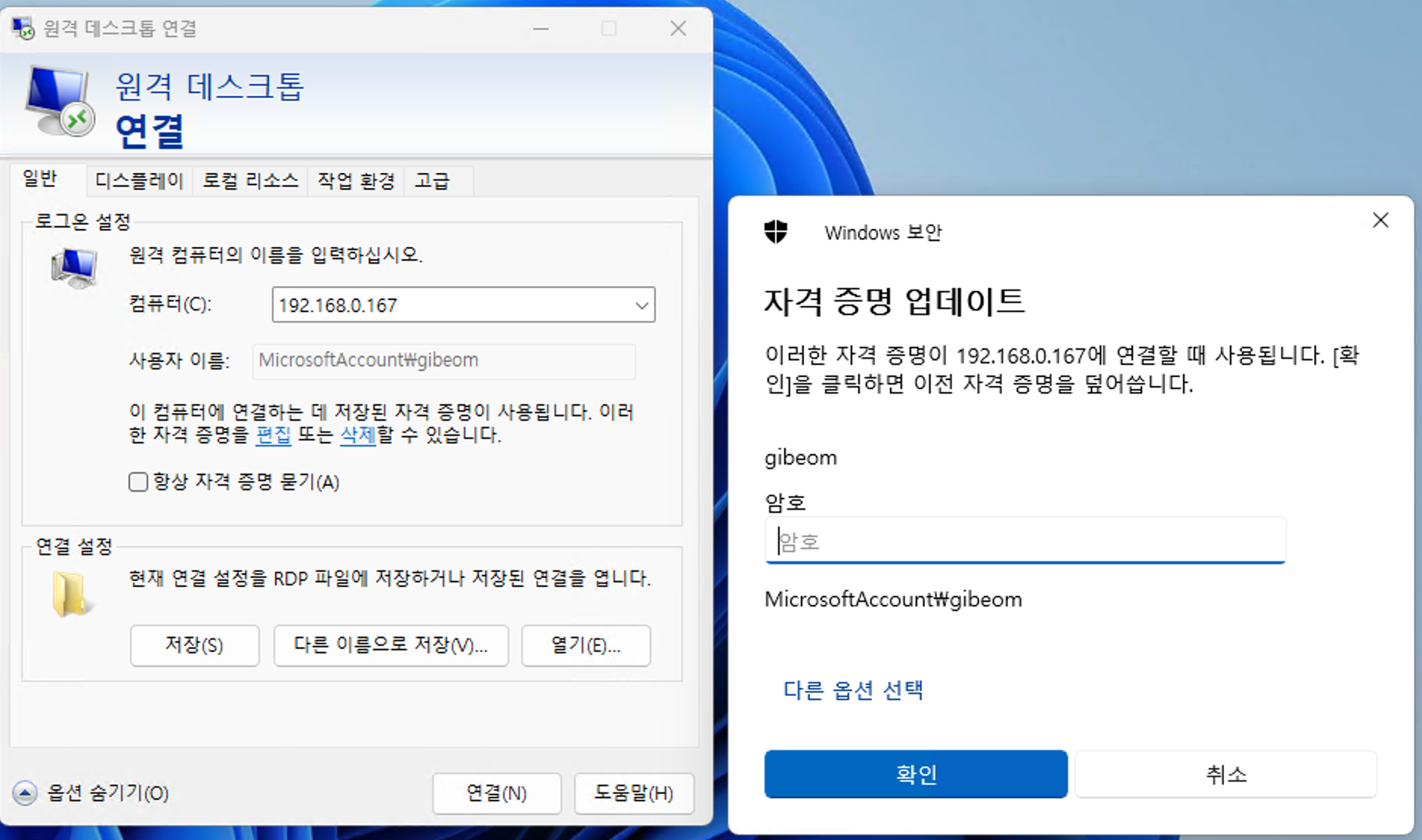Click the computer icon in logon settings
1422x840 pixels.
coord(74,268)
